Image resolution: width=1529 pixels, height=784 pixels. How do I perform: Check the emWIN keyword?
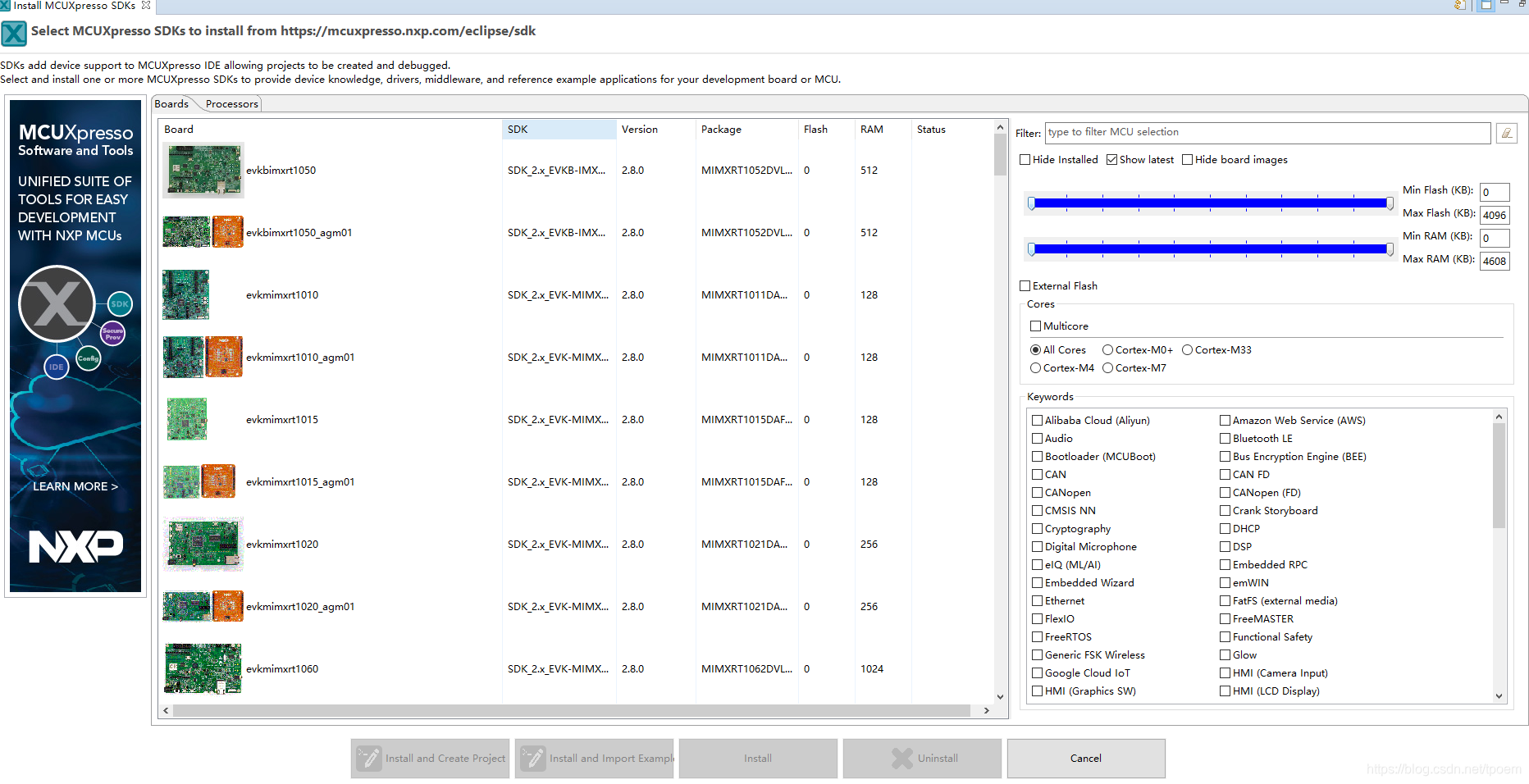1225,583
